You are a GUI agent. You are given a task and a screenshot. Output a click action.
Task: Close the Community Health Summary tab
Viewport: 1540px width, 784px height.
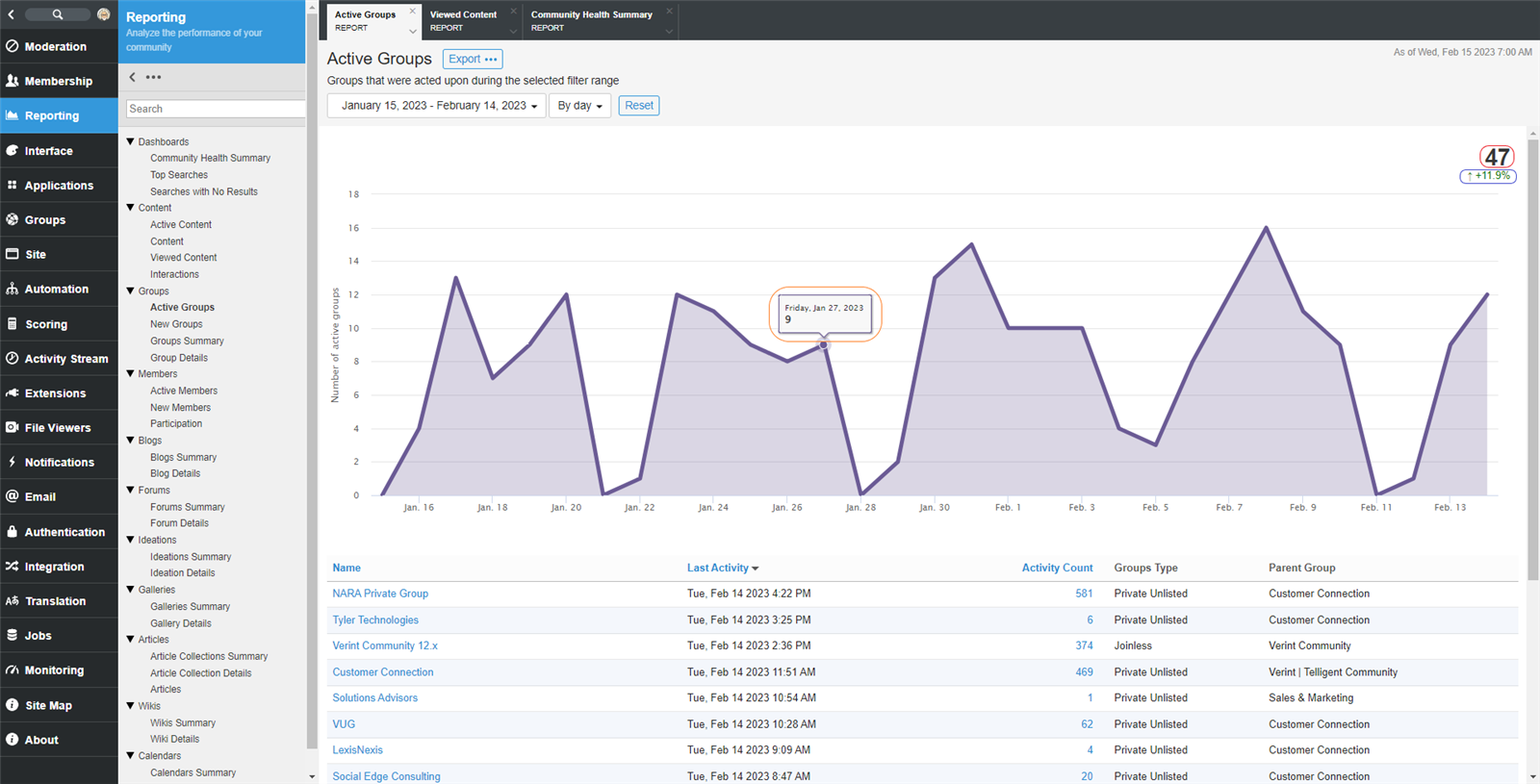pos(669,11)
